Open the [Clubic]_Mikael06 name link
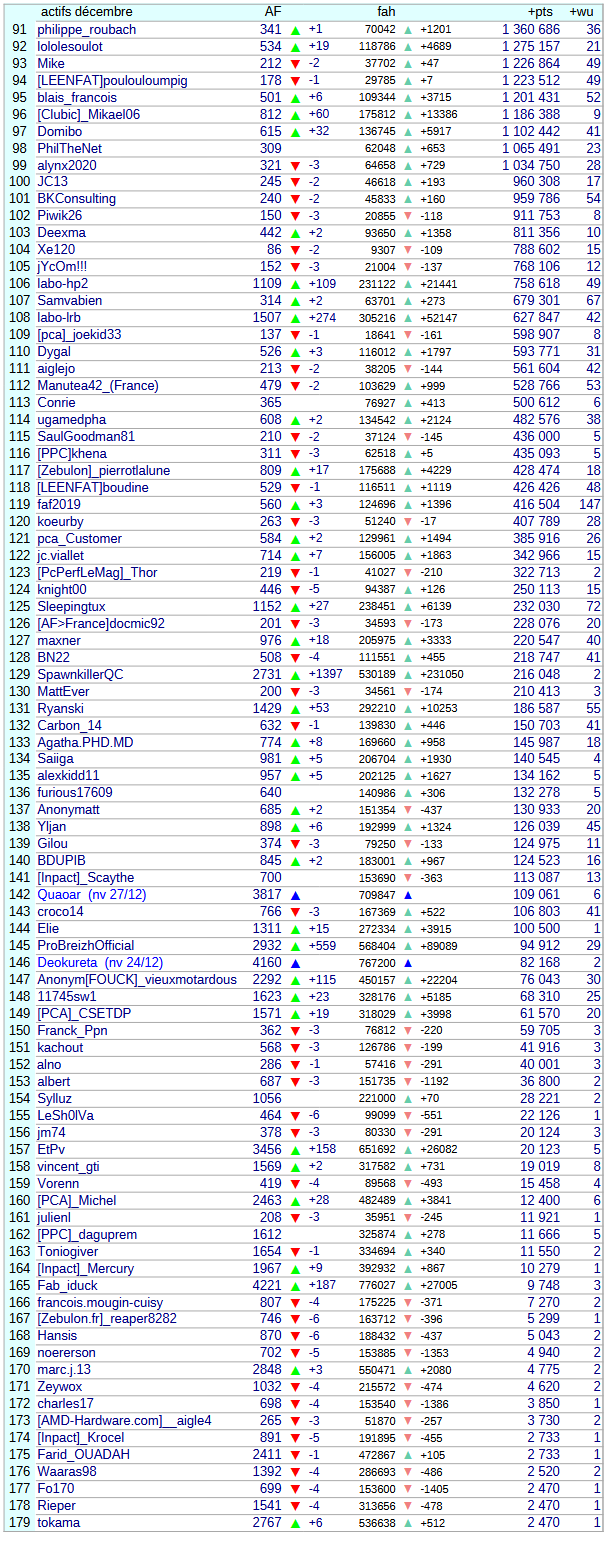 89,115
